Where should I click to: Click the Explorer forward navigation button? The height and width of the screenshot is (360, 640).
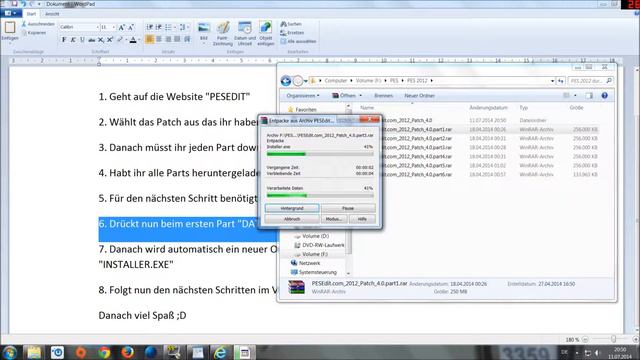click(298, 81)
